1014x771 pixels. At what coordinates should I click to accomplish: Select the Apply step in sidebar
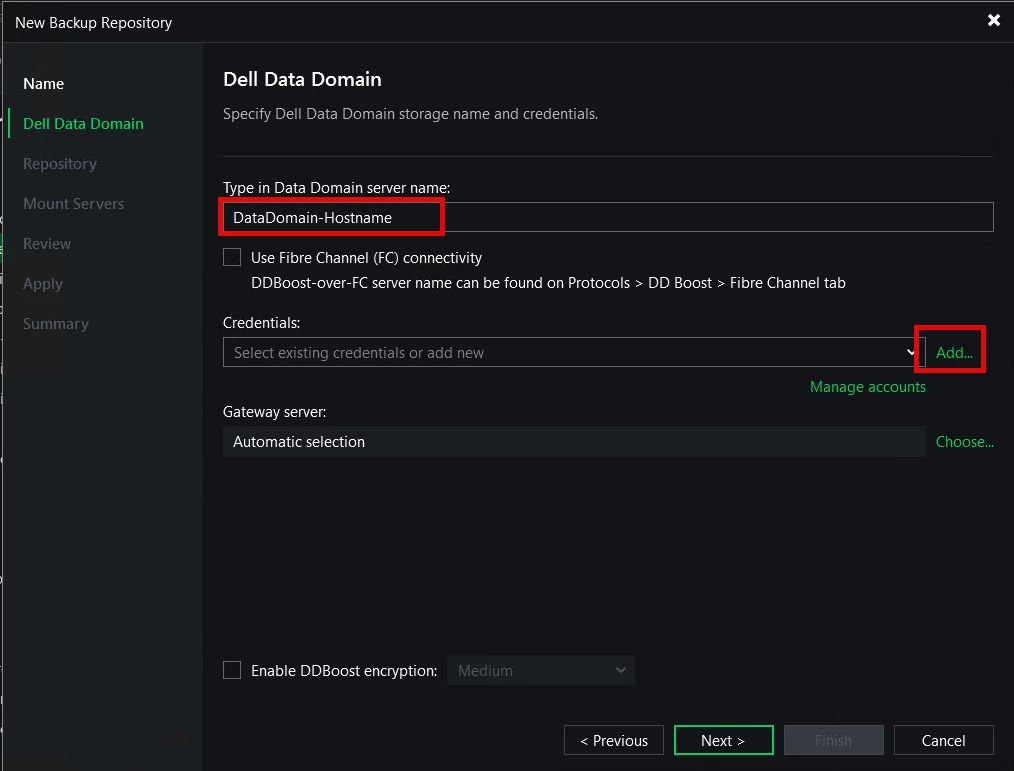(x=43, y=284)
